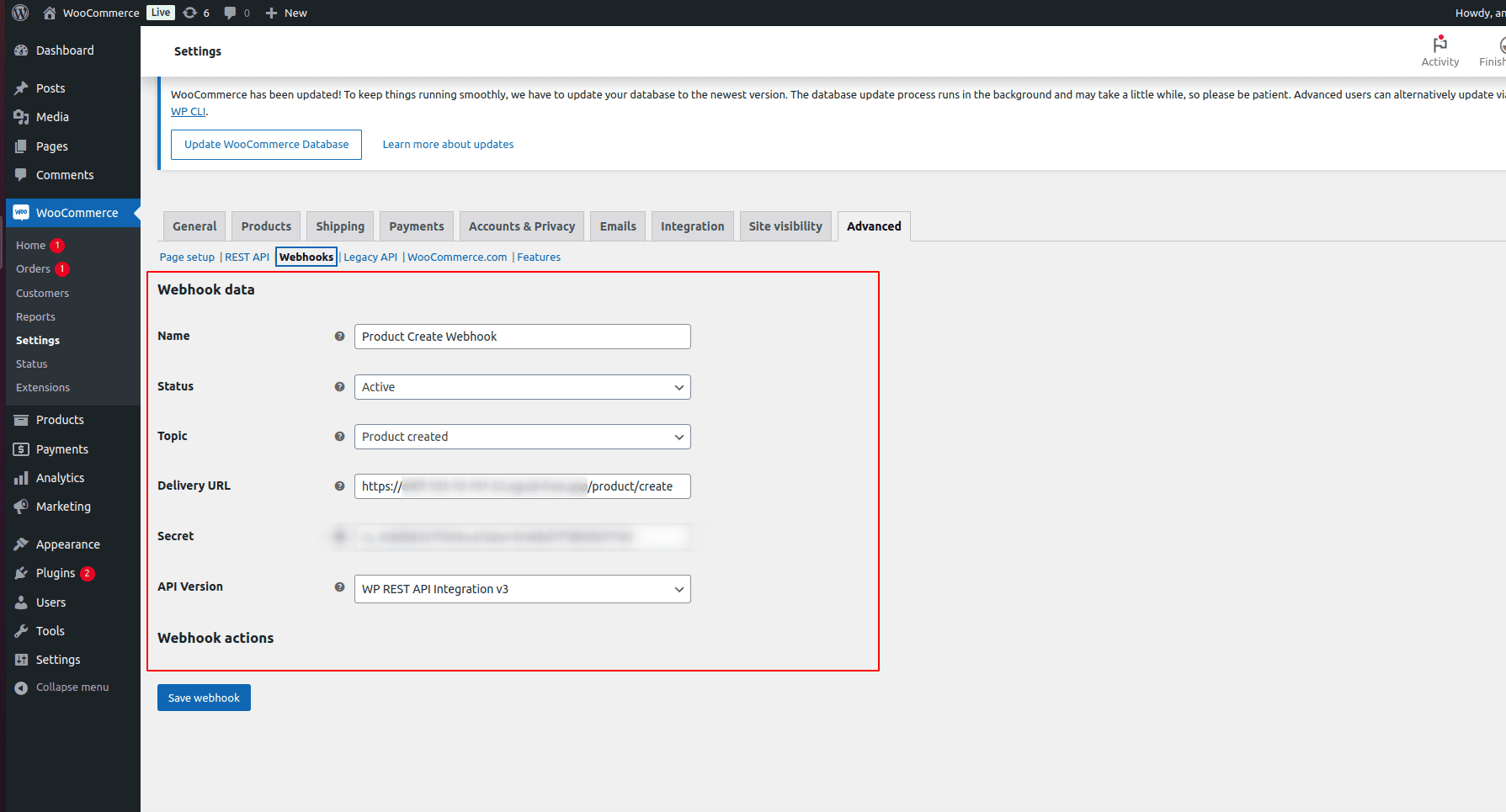
Task: Select the Advanced tab
Action: pyautogui.click(x=874, y=226)
